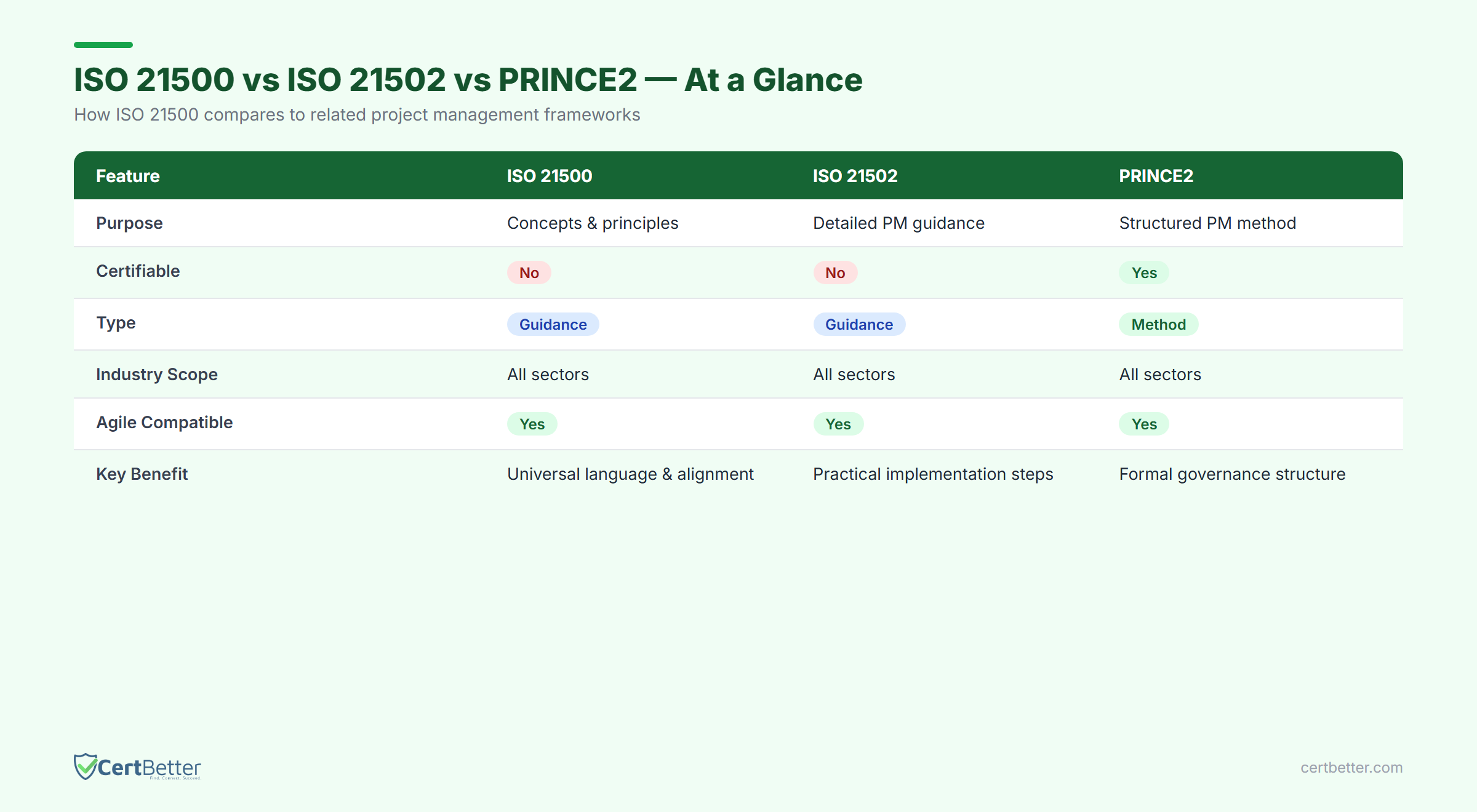
Task: Click the ISO 21500 column header
Action: tap(550, 176)
